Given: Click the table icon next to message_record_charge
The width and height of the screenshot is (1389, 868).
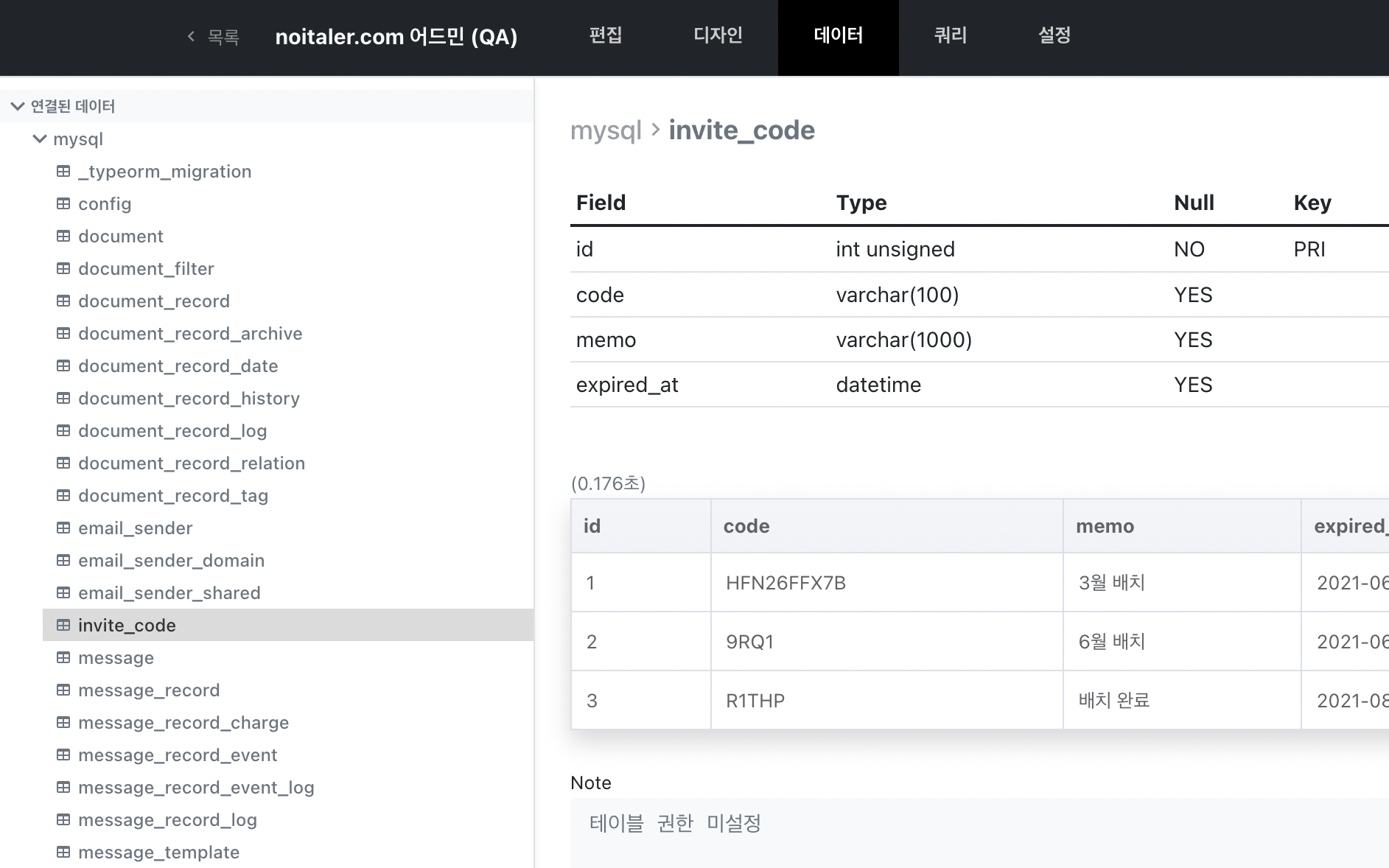Looking at the screenshot, I should tap(63, 723).
